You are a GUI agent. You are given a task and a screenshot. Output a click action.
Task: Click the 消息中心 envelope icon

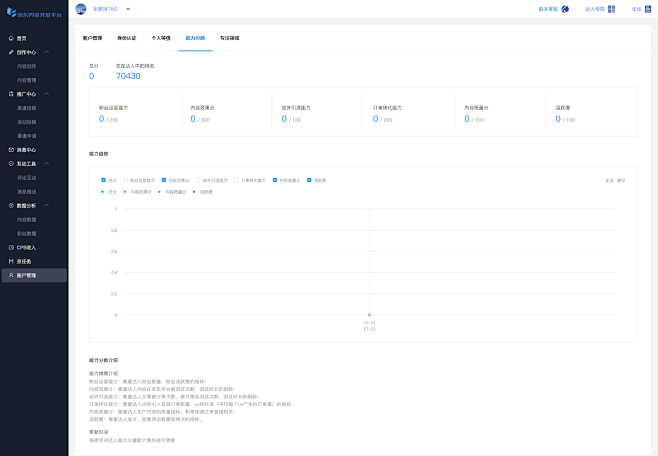(10, 150)
